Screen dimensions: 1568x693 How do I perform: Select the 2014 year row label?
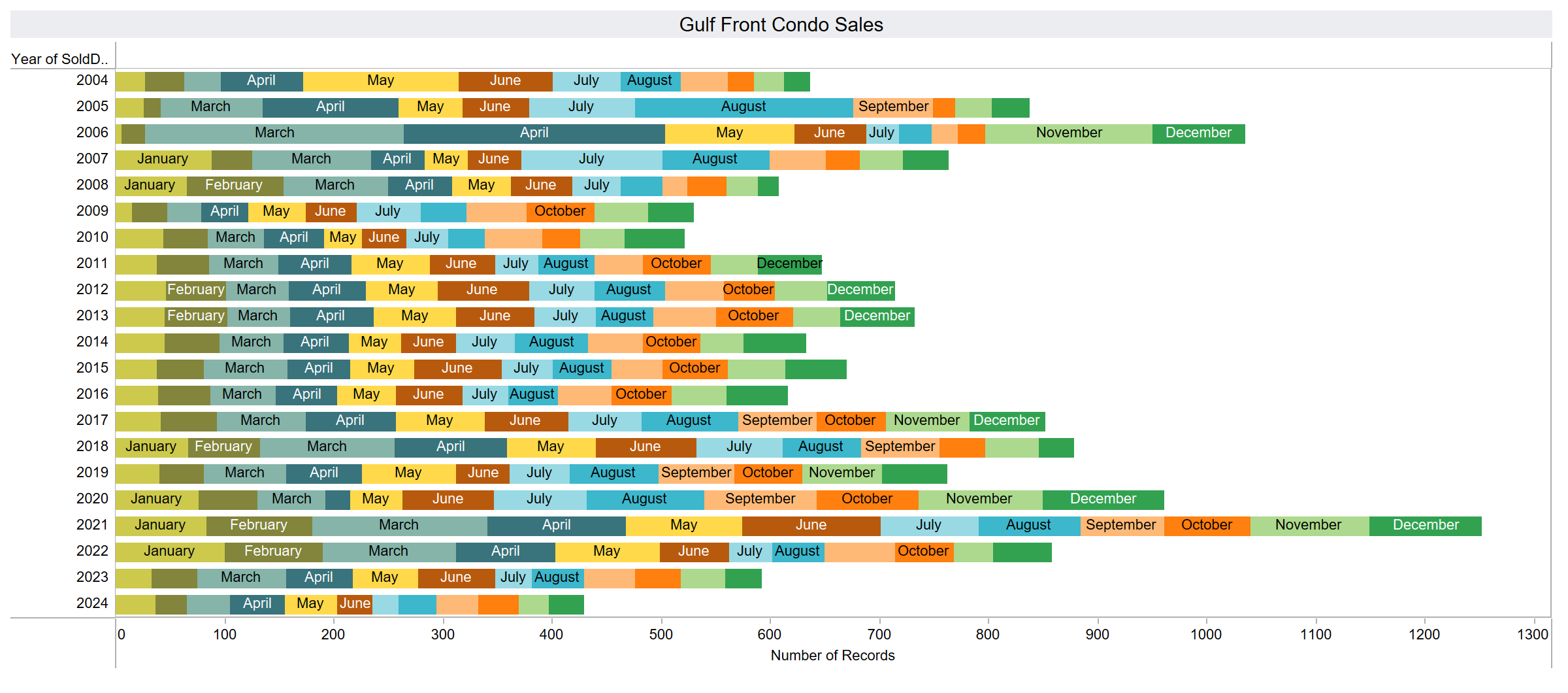(92, 342)
